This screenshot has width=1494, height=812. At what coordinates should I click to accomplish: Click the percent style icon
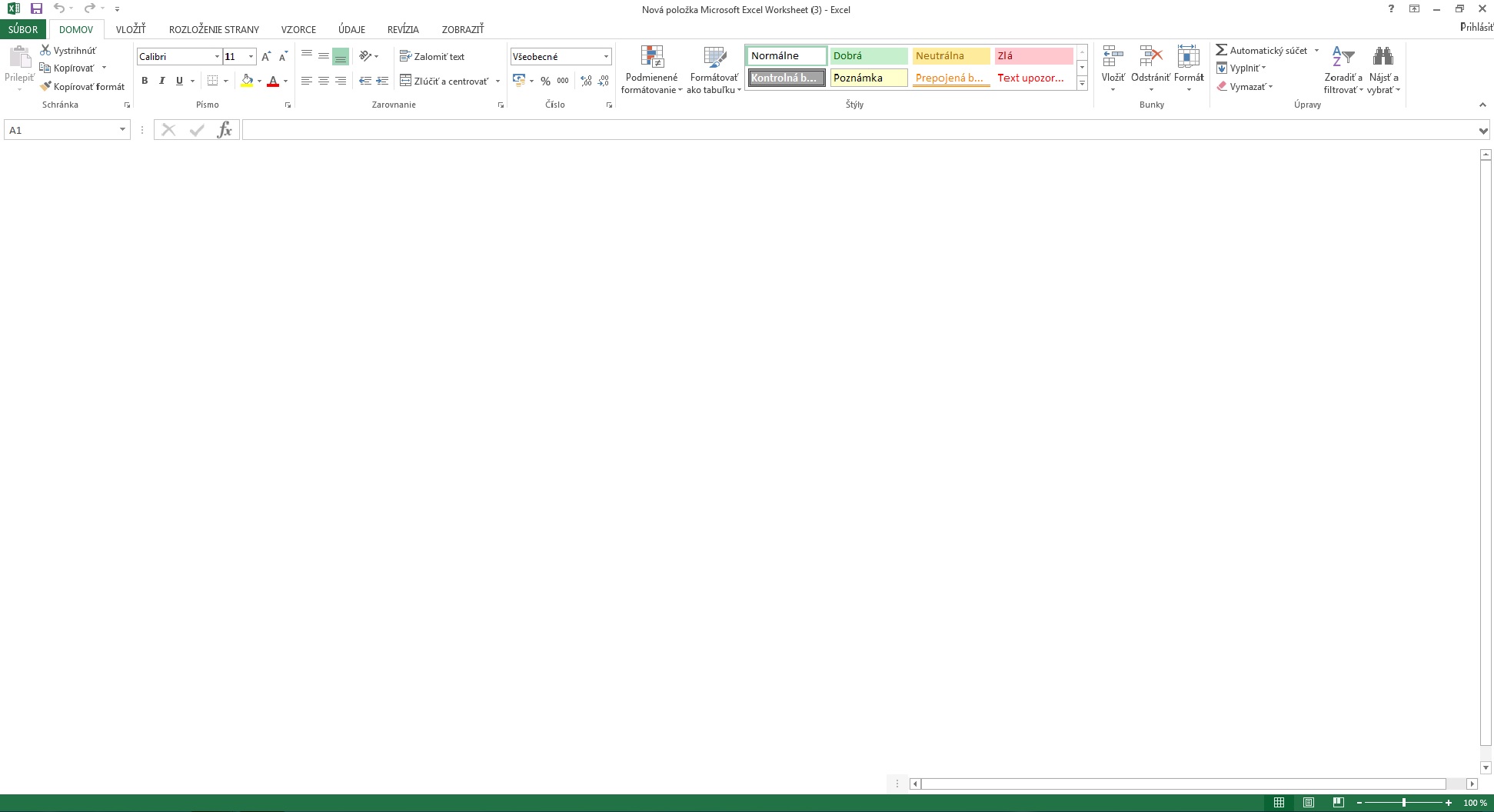[545, 81]
